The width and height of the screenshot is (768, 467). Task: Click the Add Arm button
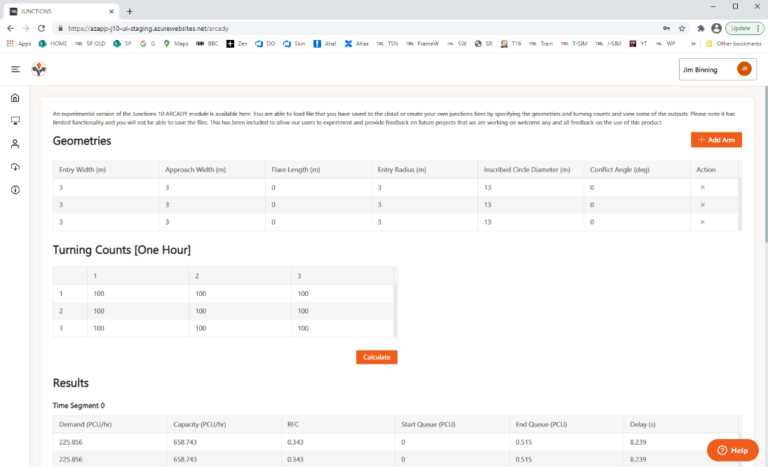(x=716, y=140)
